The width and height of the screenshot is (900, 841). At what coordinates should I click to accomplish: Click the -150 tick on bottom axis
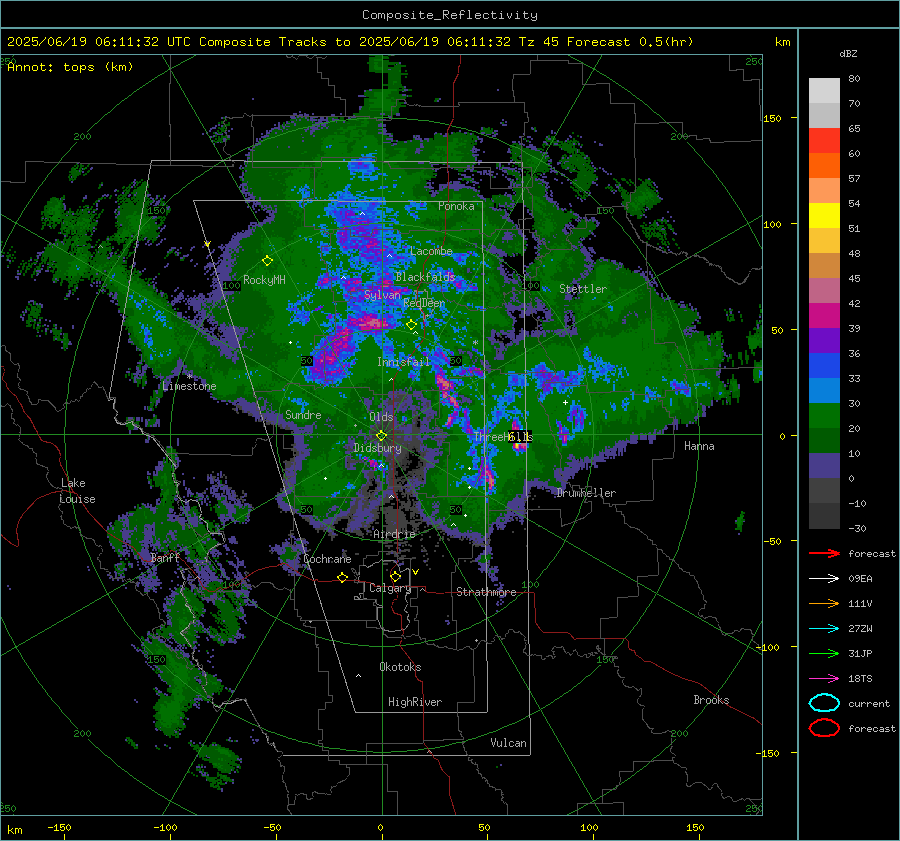click(60, 827)
